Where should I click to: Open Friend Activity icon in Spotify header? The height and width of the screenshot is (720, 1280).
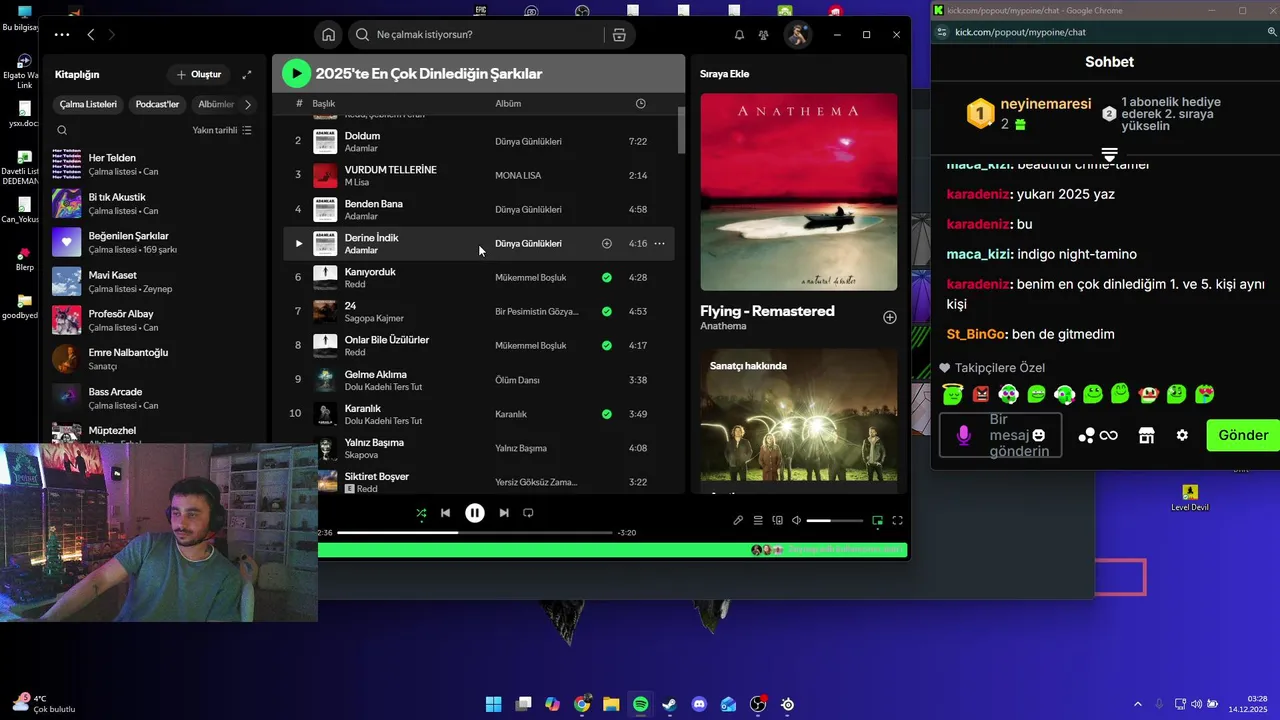(764, 35)
